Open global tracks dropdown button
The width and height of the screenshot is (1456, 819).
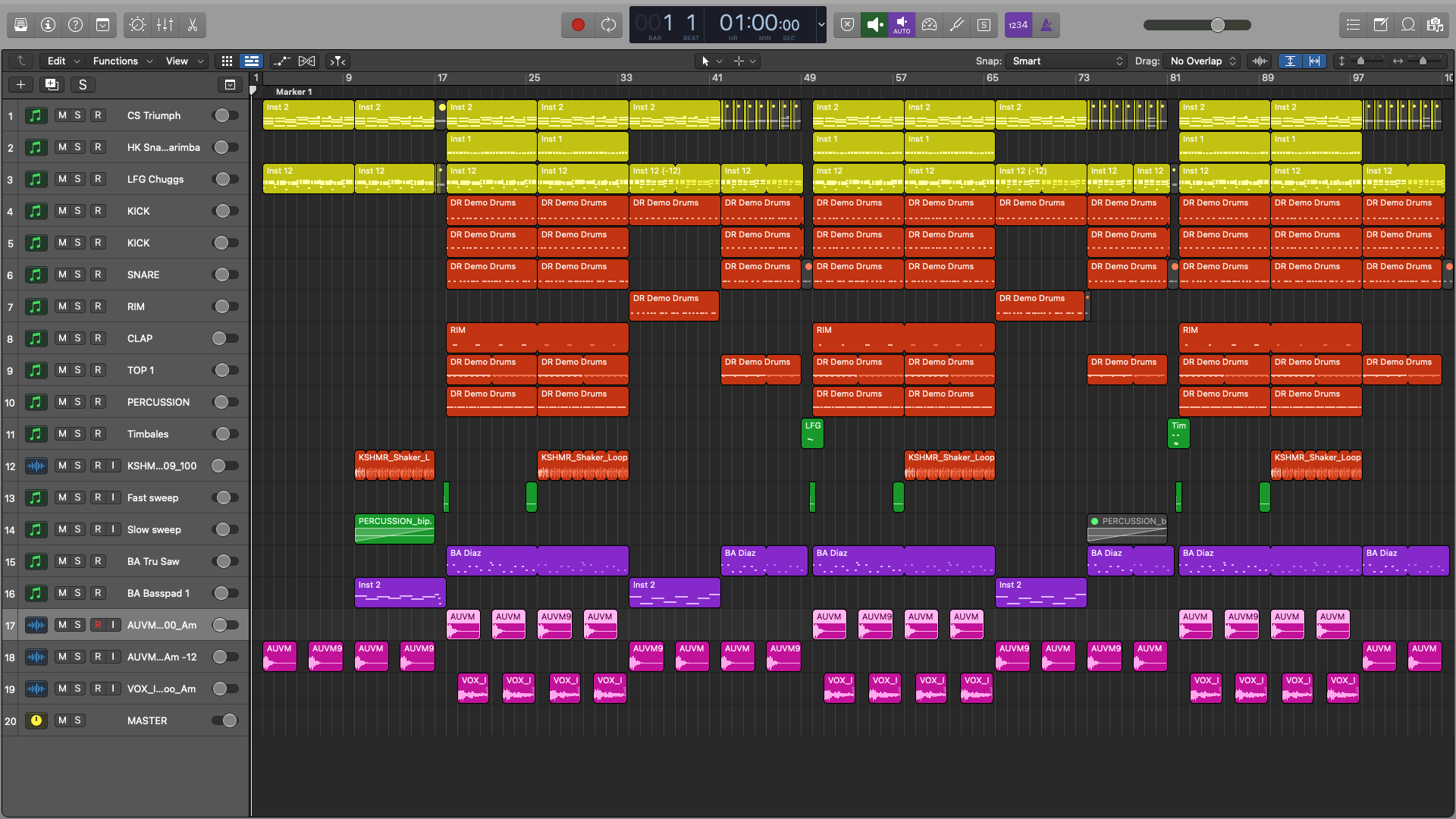230,85
